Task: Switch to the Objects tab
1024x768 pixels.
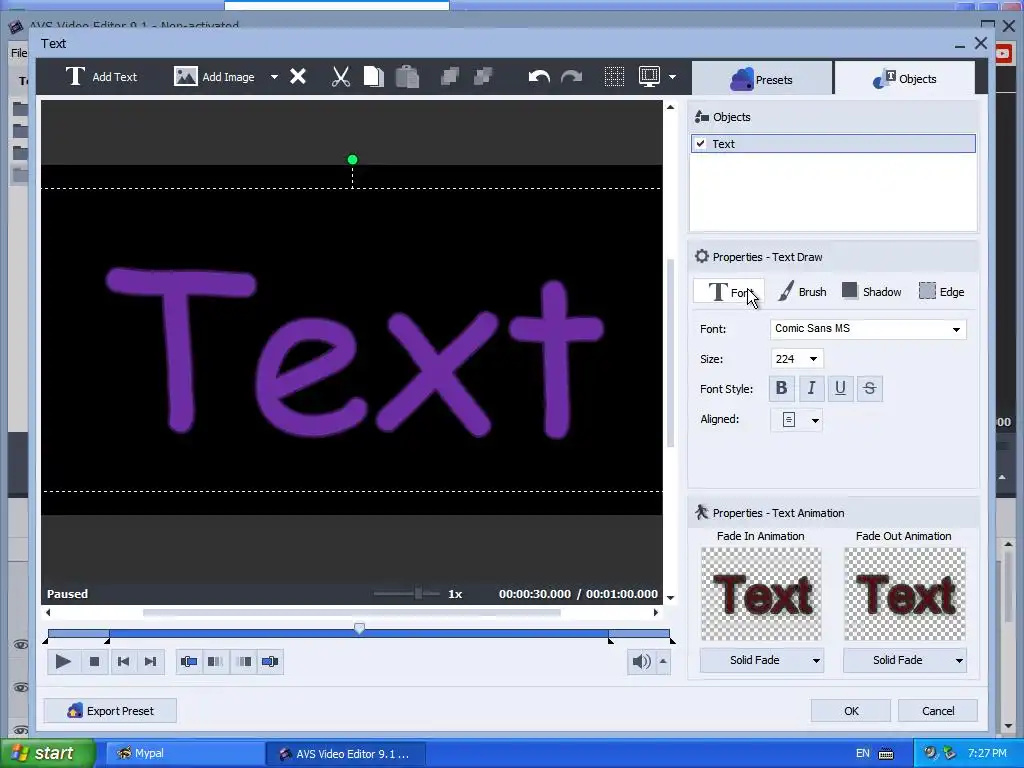Action: pos(904,79)
